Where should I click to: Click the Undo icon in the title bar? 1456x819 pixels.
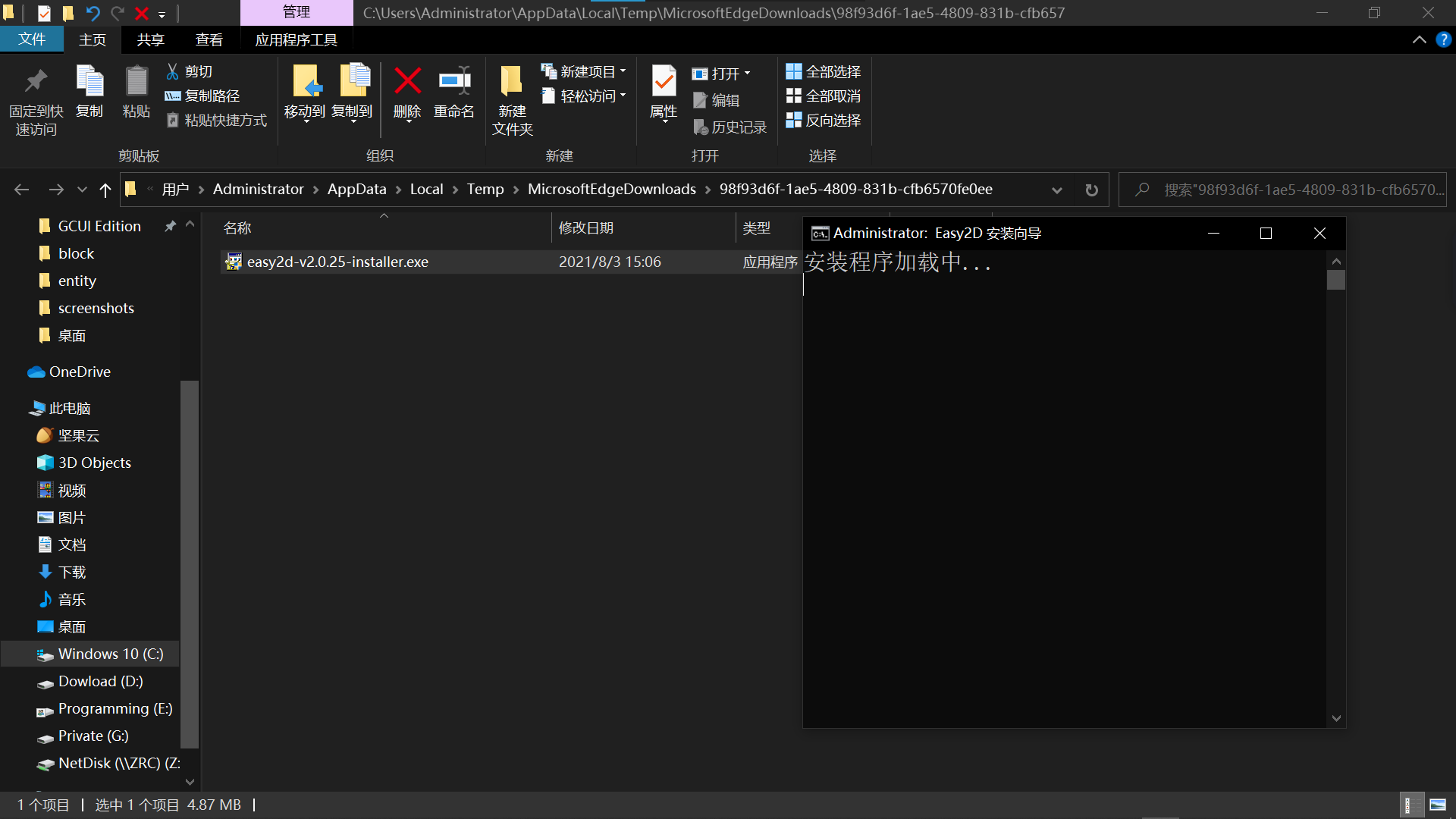(x=93, y=13)
